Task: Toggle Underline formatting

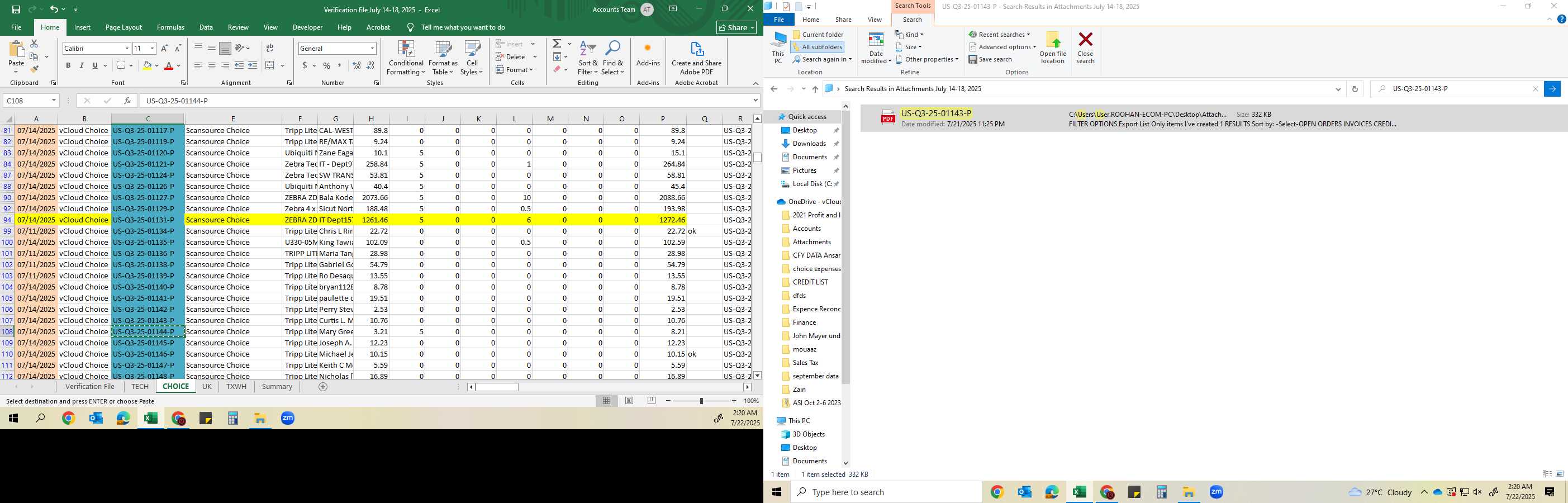Action: coord(95,65)
